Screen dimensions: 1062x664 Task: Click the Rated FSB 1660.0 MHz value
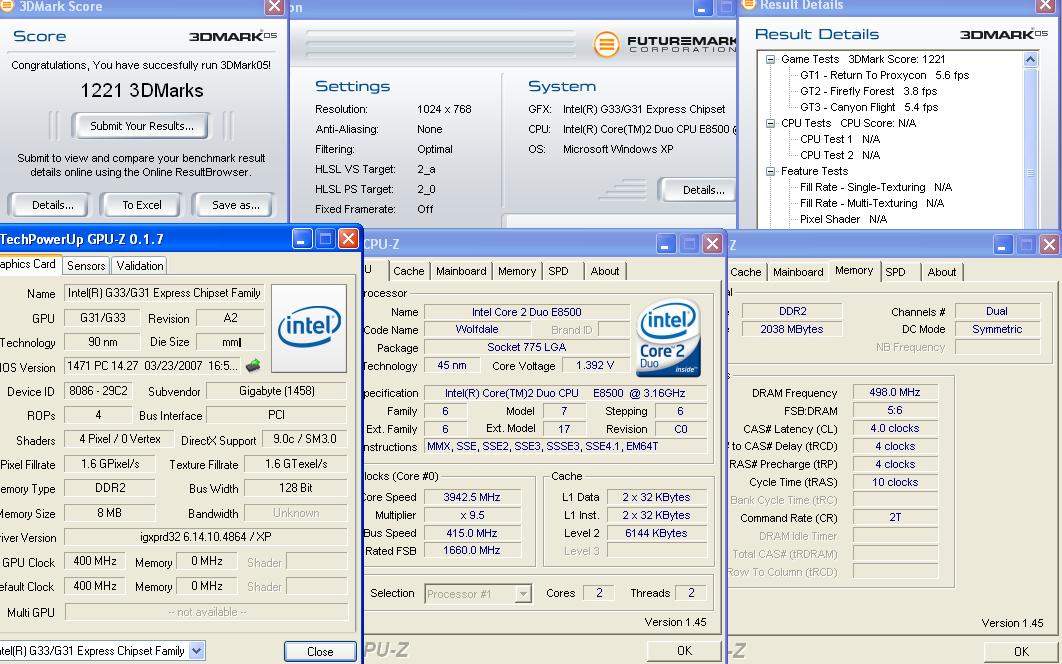tap(472, 551)
